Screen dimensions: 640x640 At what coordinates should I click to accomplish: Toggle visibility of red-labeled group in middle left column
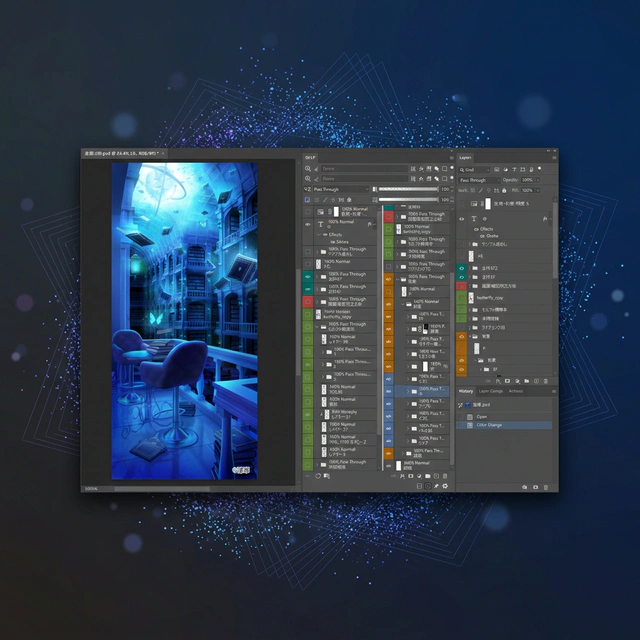tap(308, 302)
